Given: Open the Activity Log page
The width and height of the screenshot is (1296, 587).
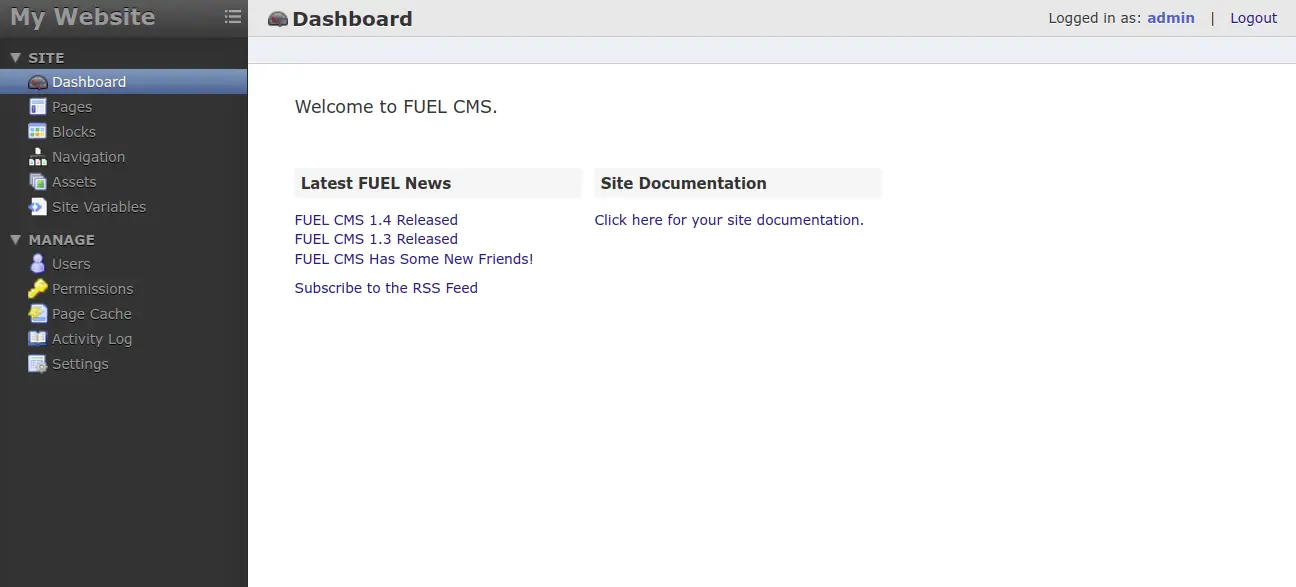Looking at the screenshot, I should 91,338.
